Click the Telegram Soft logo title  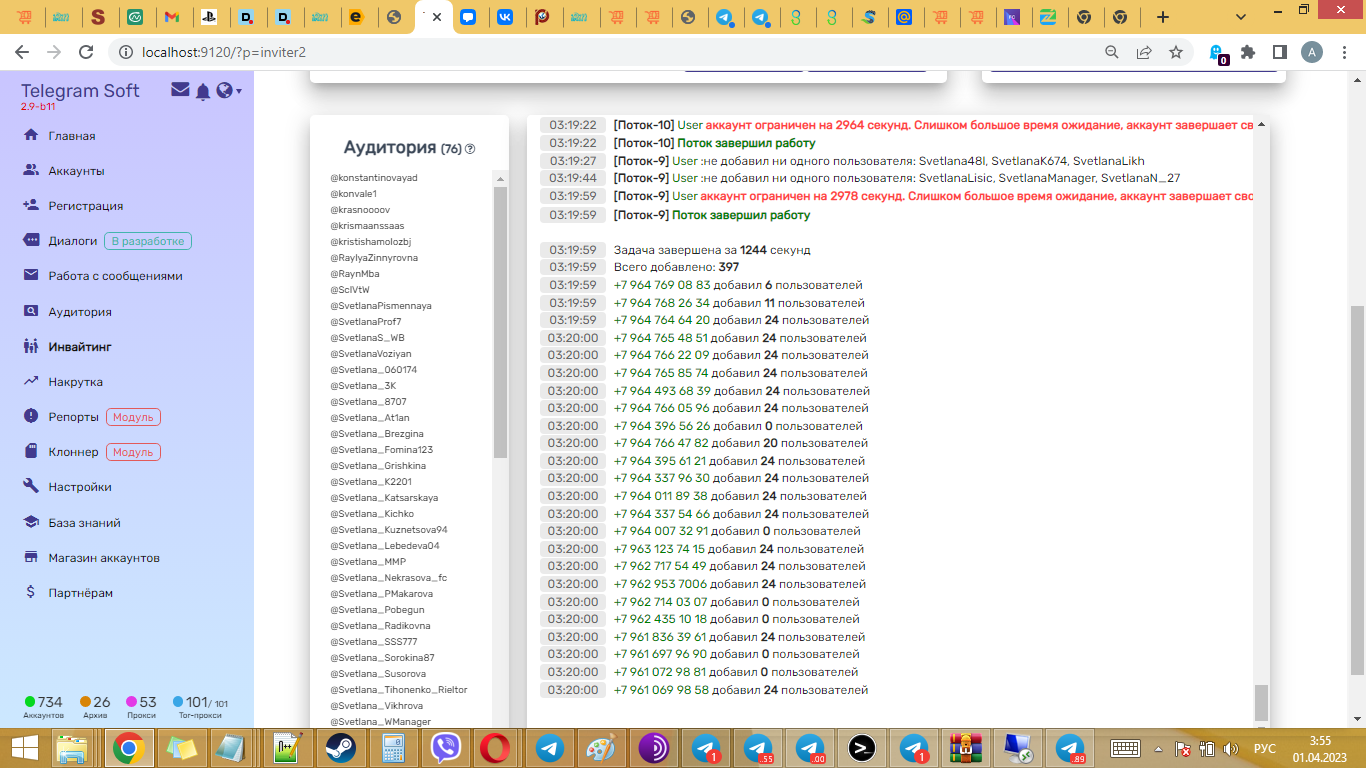tap(80, 91)
